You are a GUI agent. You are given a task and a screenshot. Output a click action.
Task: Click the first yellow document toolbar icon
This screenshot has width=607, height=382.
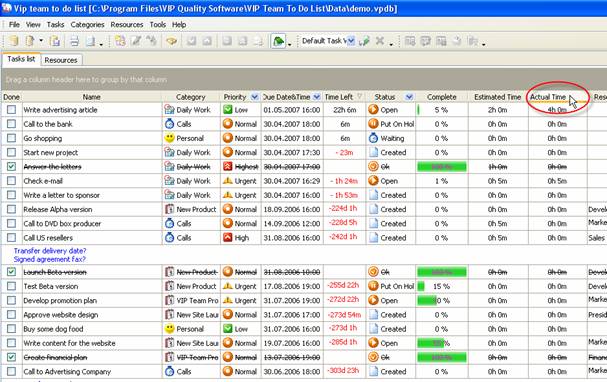14,41
